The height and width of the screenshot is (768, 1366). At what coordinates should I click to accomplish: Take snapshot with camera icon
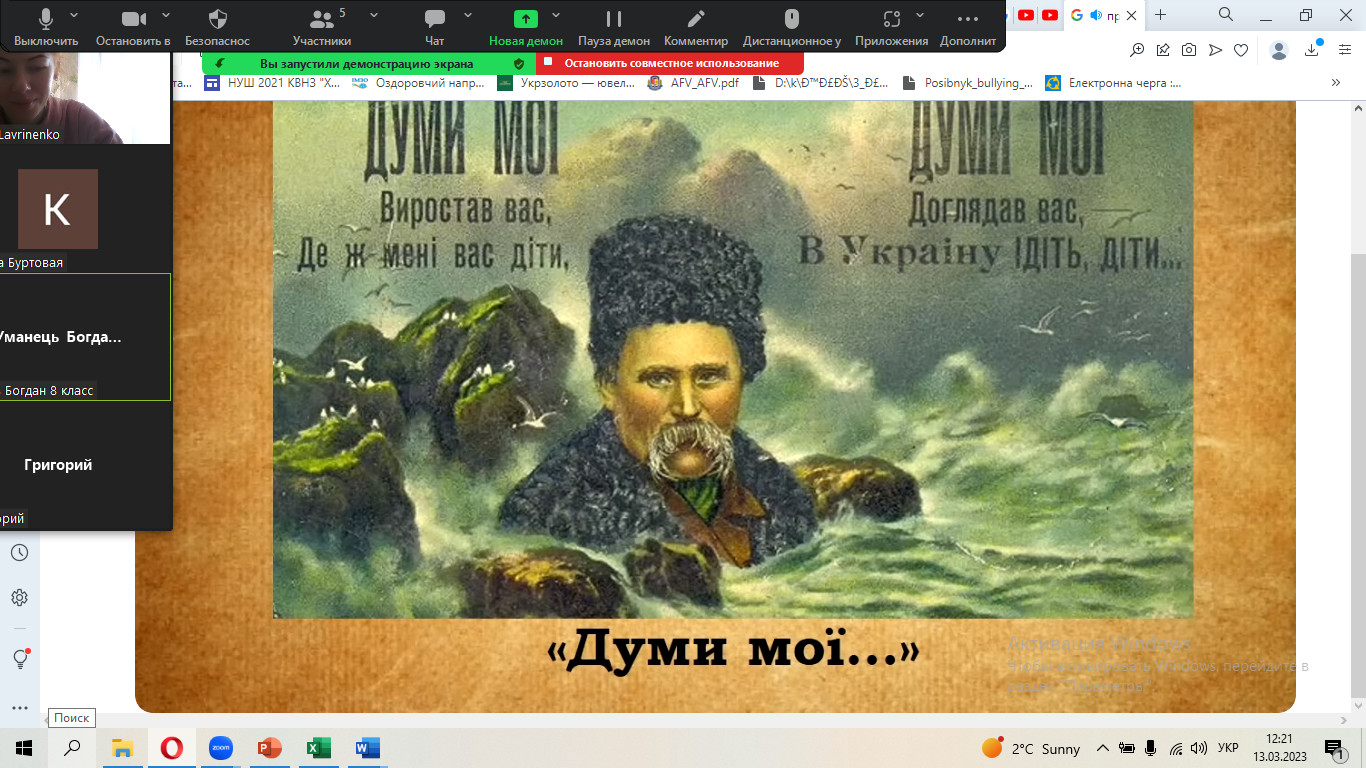coord(1189,50)
